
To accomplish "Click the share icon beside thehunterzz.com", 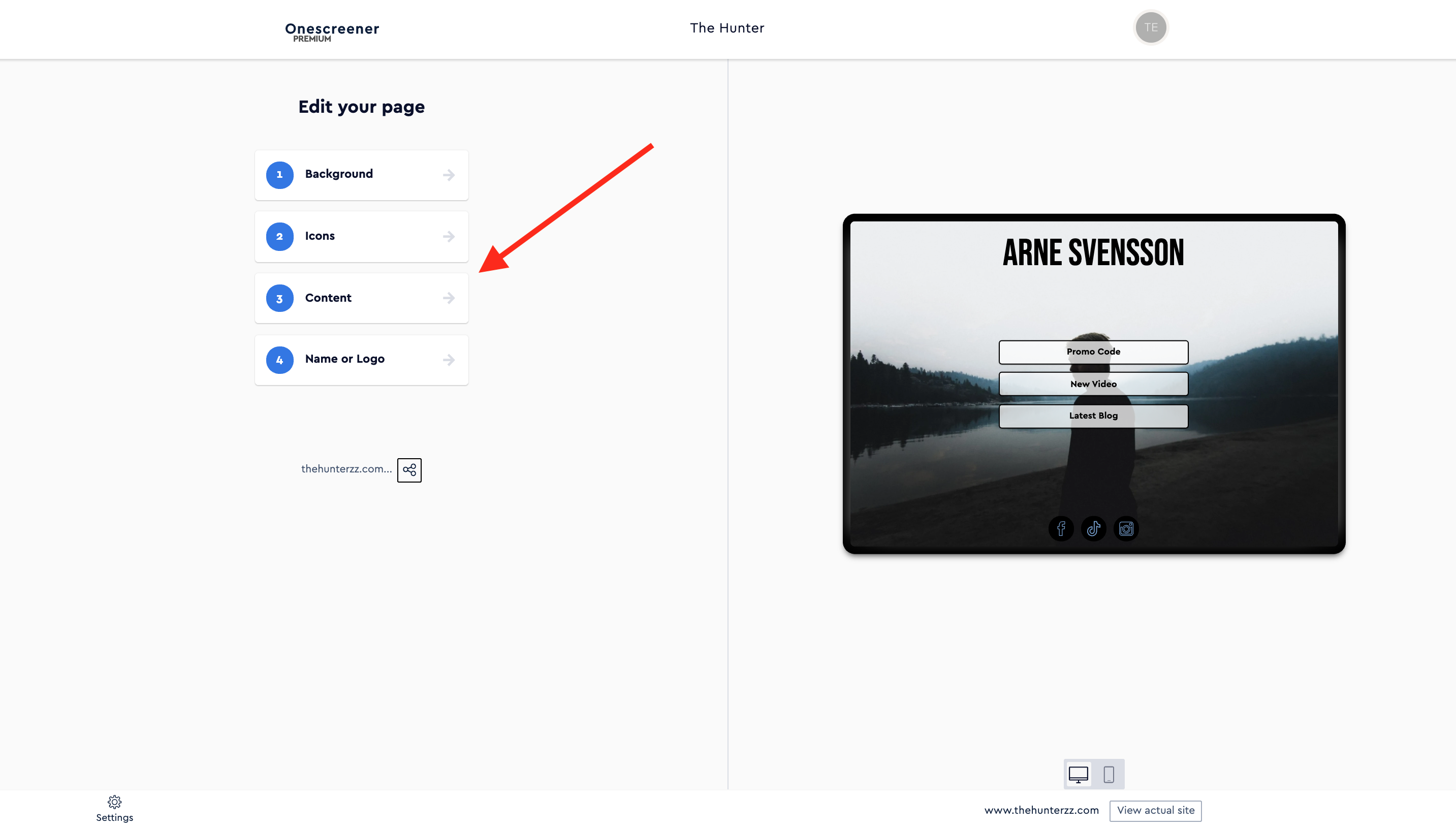I will 409,470.
